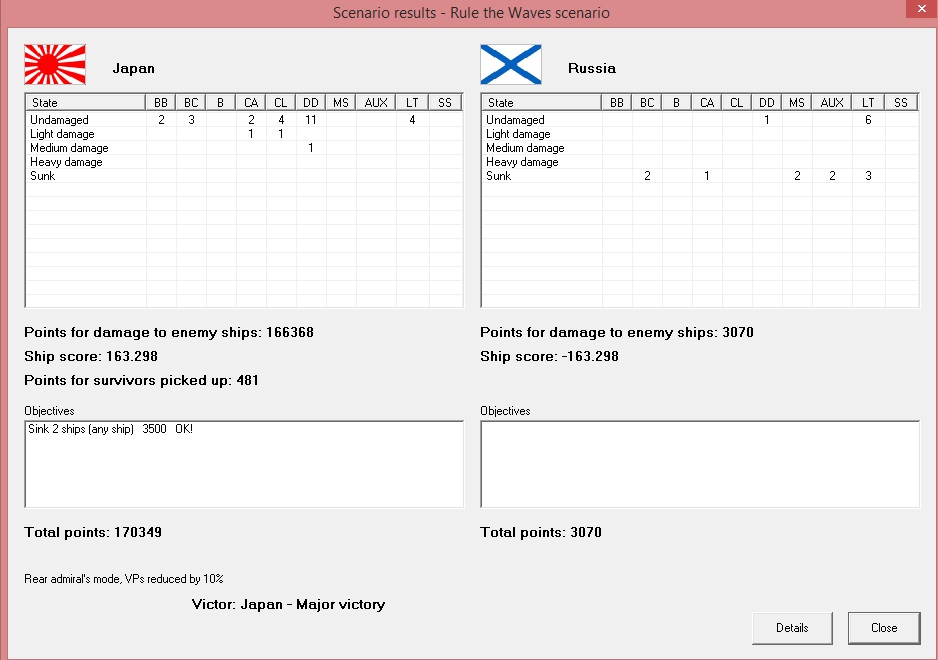Image resolution: width=938 pixels, height=660 pixels.
Task: Select the CA column header in Japan table
Action: click(251, 102)
